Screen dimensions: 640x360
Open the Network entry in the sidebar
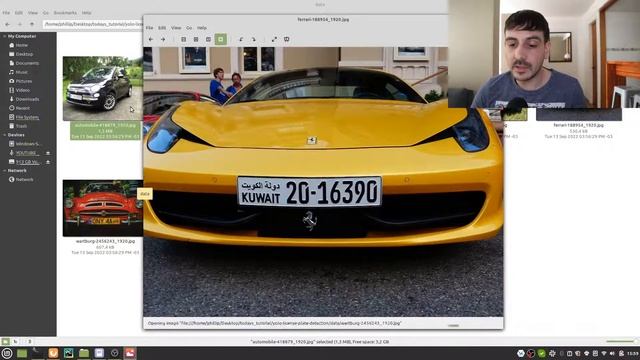pyautogui.click(x=24, y=180)
